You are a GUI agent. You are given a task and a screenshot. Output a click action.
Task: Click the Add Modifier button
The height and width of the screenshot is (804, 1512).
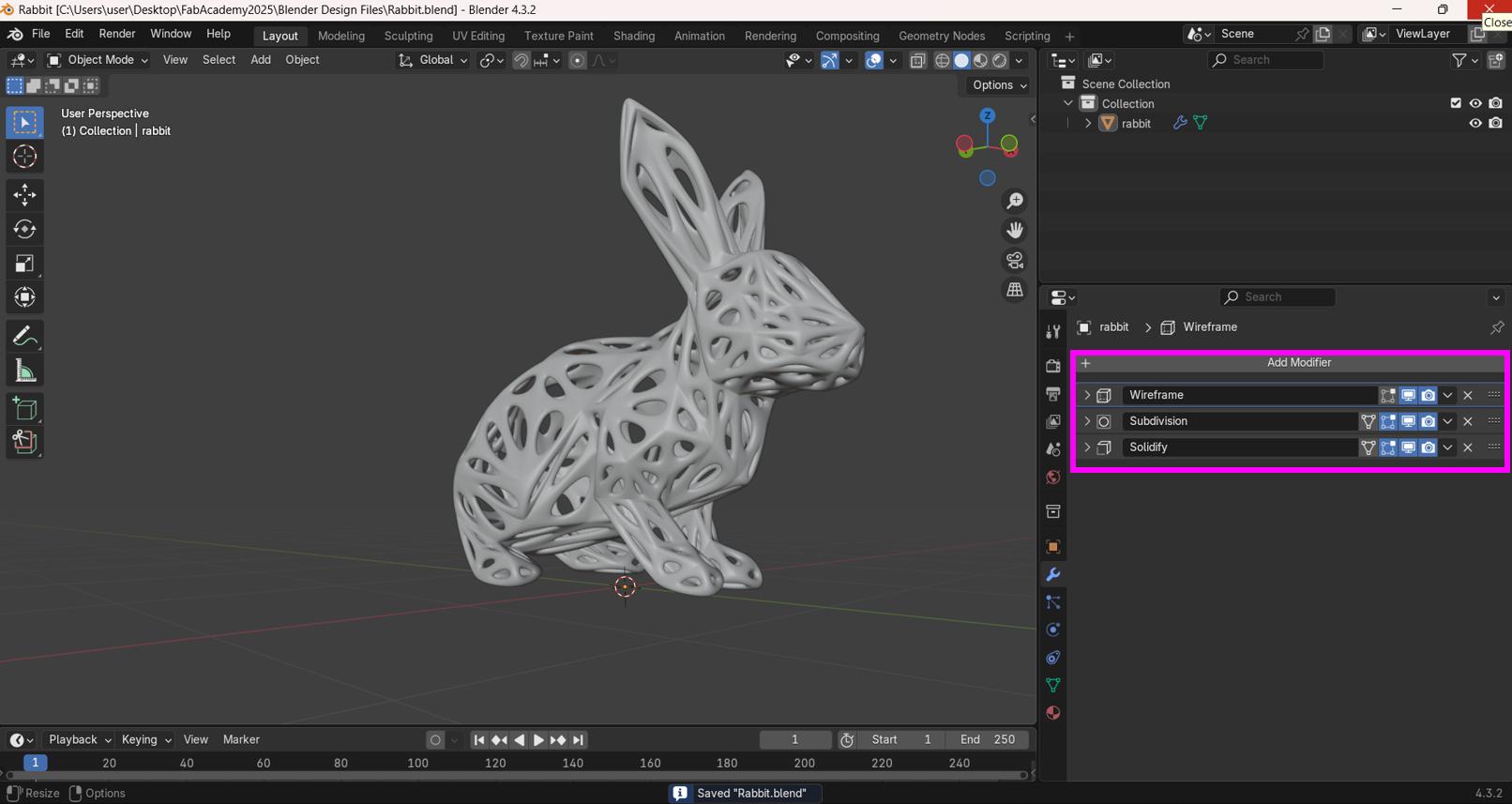(1290, 363)
